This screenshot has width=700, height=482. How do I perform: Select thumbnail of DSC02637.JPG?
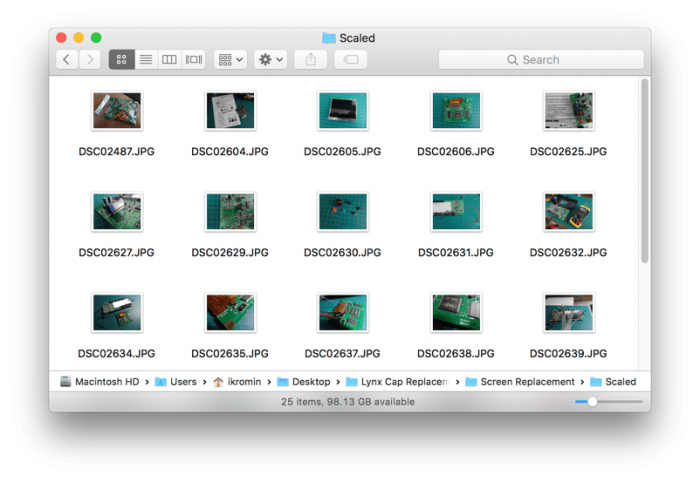(x=343, y=312)
